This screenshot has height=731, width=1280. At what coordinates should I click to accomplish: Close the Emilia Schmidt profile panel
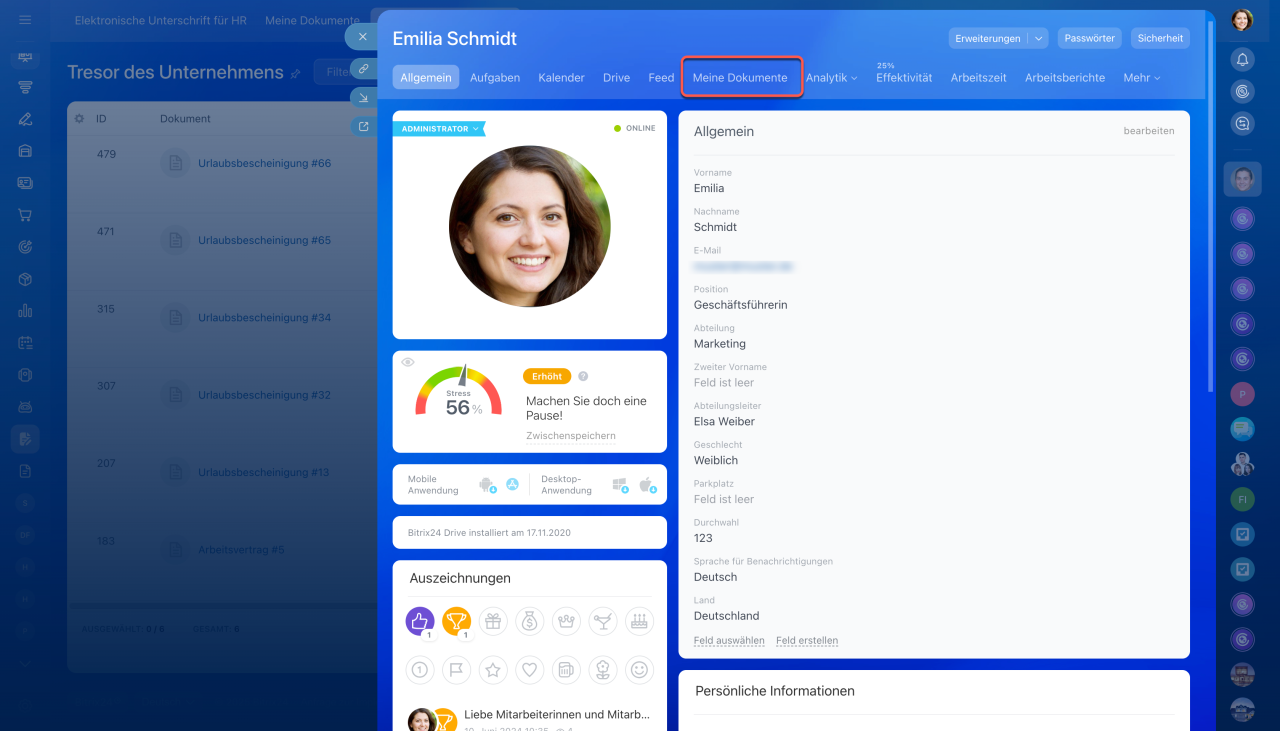[x=362, y=37]
